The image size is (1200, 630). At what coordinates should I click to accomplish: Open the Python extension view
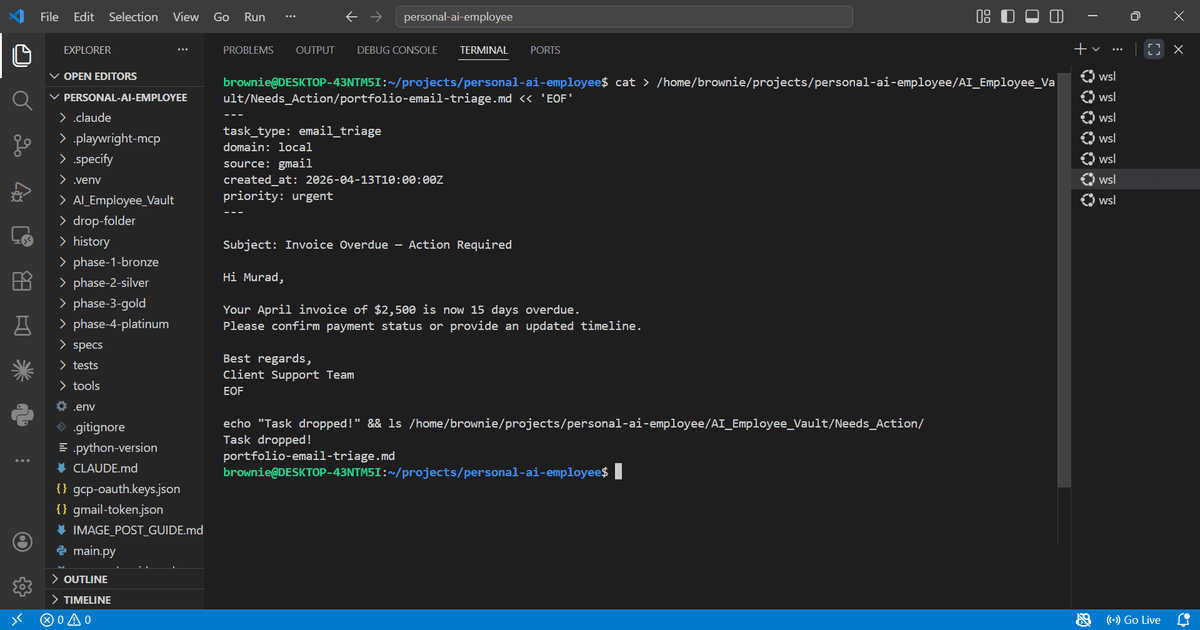coord(22,414)
